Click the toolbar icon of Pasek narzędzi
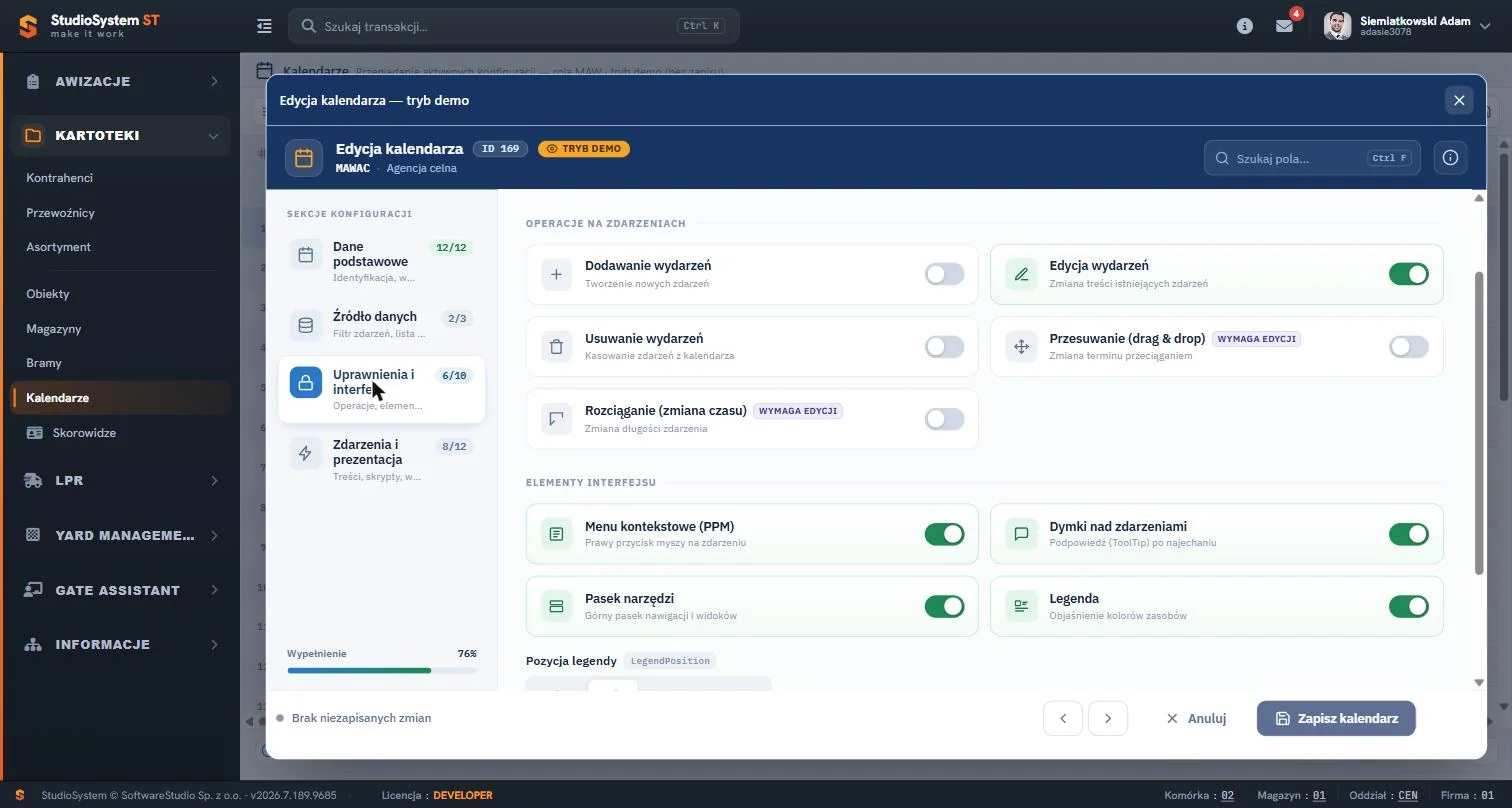This screenshot has height=808, width=1512. tap(557, 606)
